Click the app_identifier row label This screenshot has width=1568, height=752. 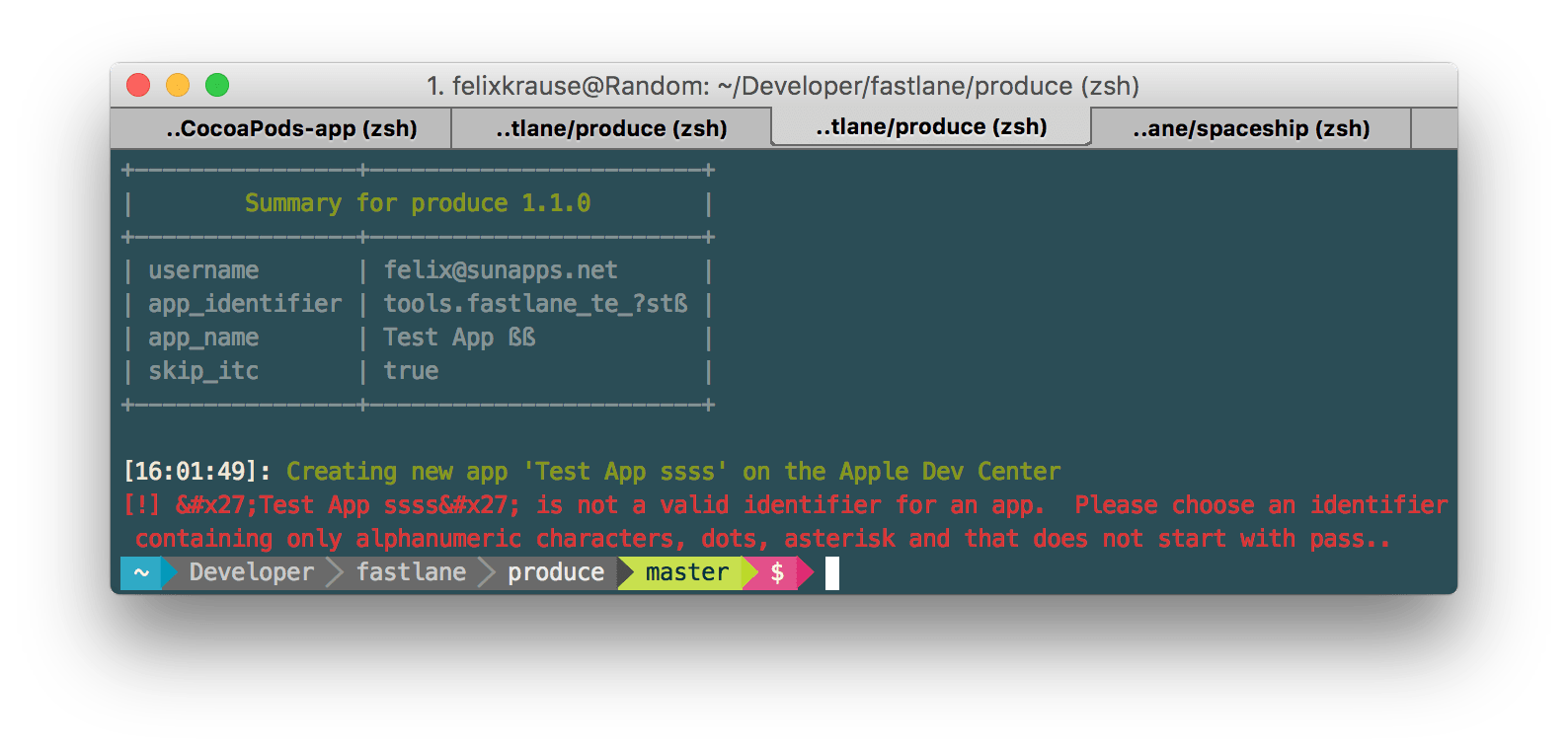coord(245,304)
